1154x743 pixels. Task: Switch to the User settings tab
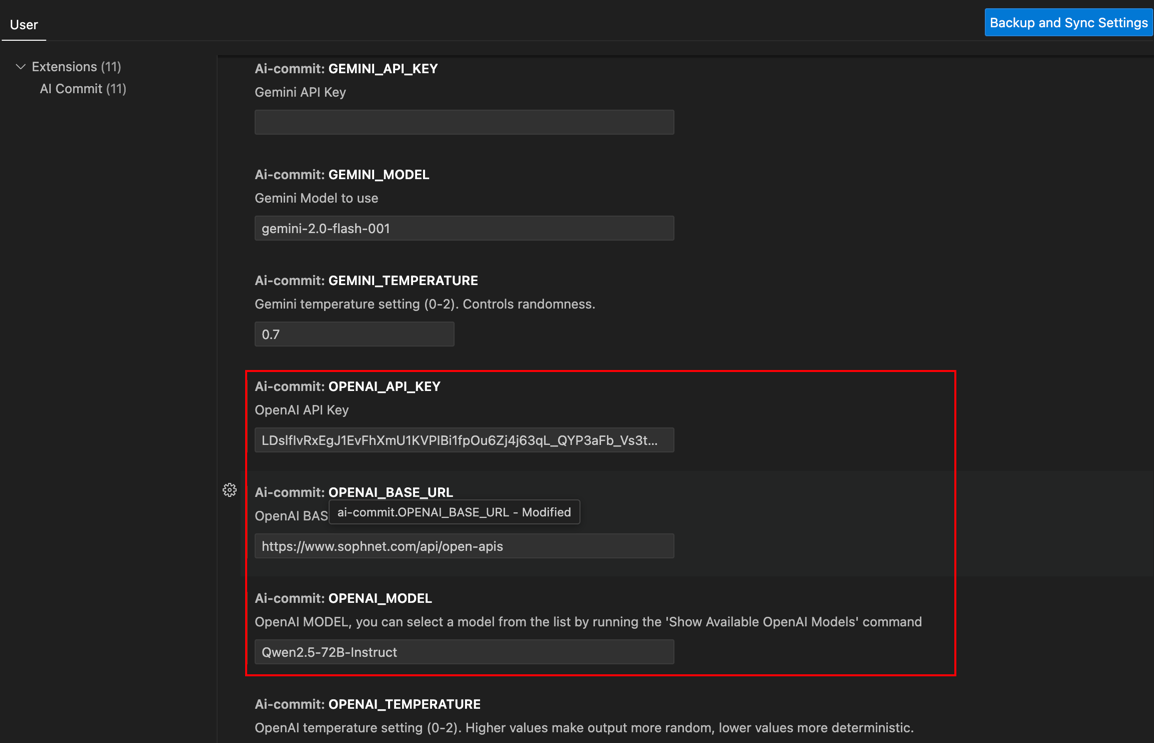click(x=24, y=24)
